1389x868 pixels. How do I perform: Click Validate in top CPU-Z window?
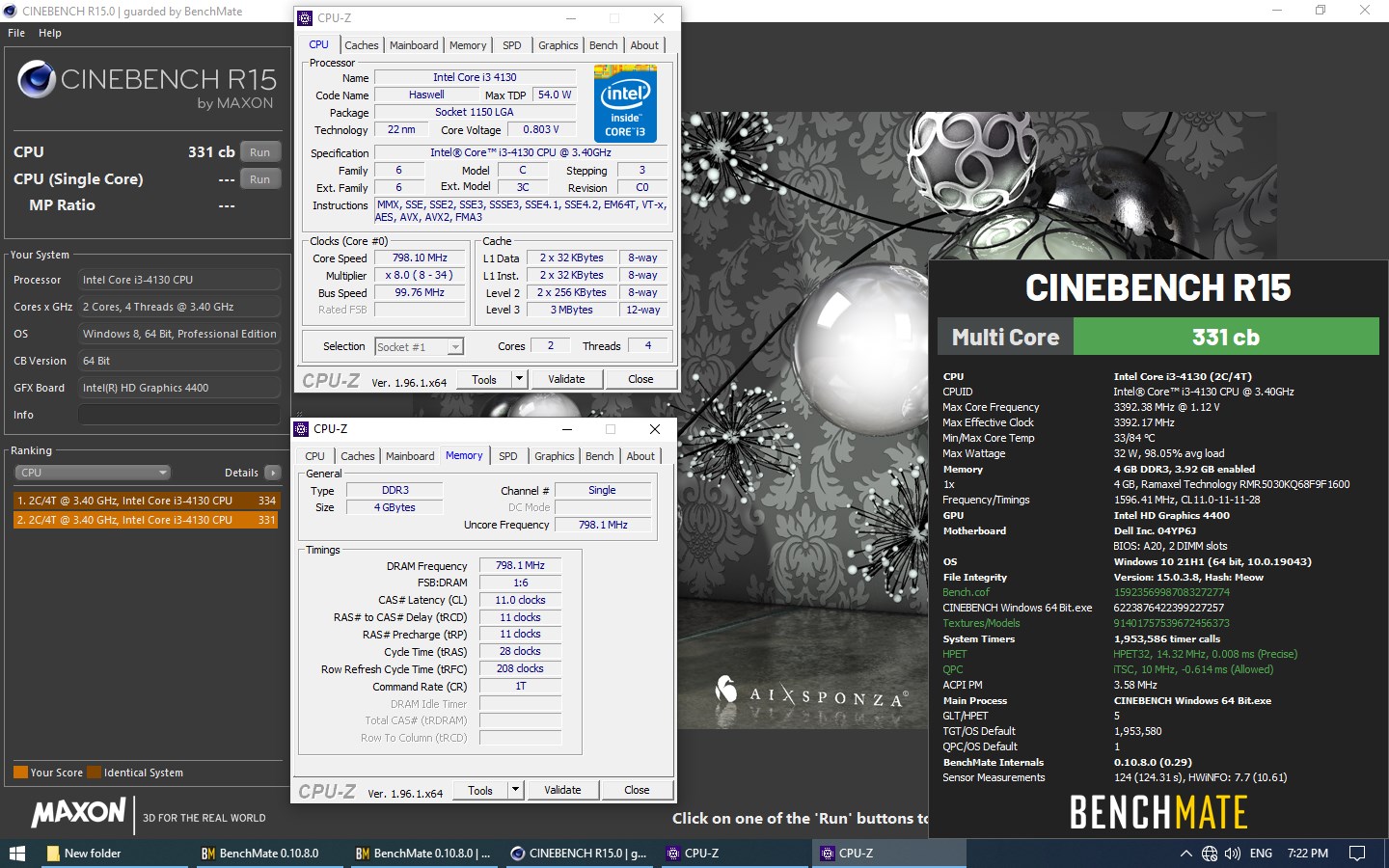pos(566,380)
